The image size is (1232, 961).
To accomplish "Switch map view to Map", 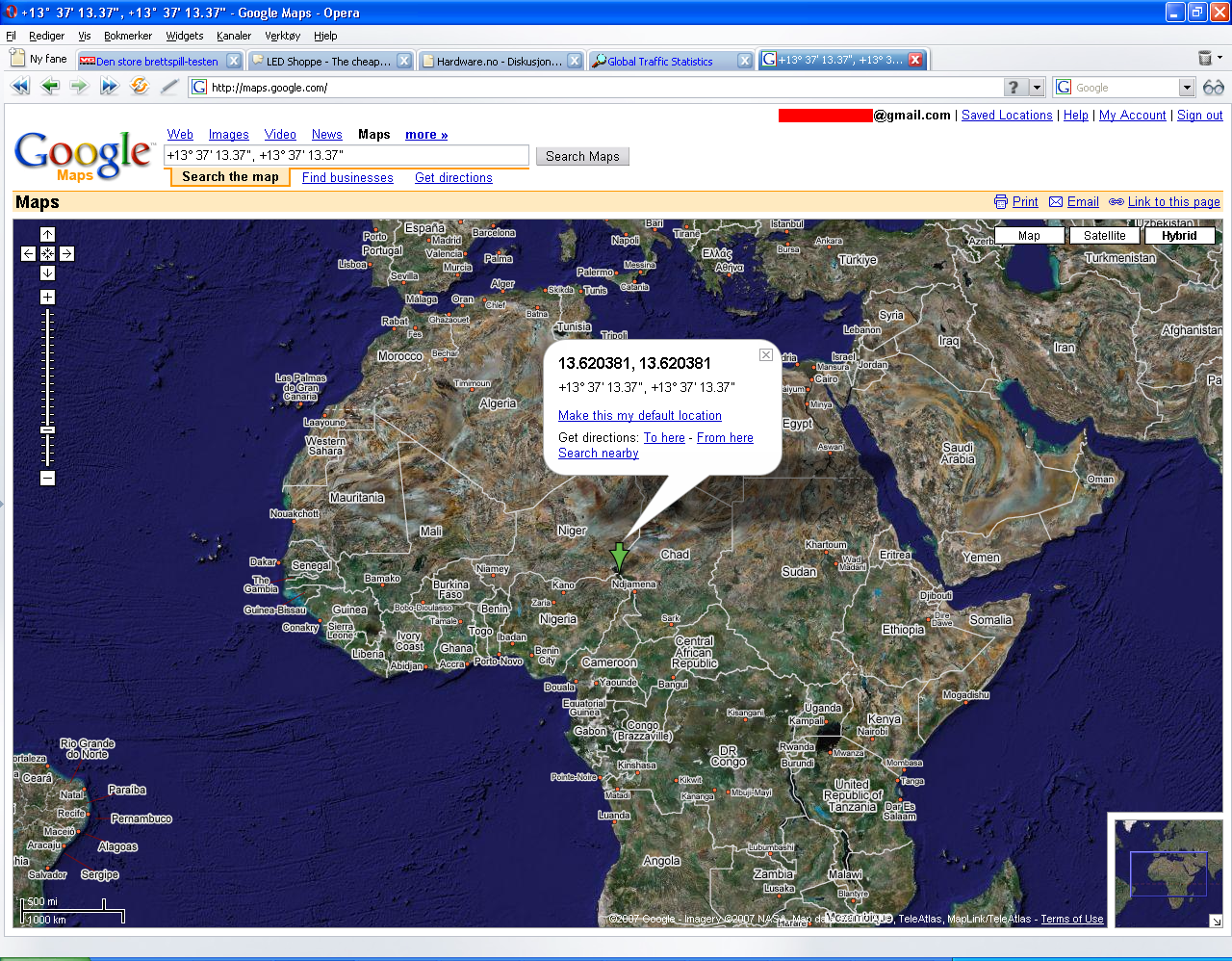I will (x=1029, y=236).
